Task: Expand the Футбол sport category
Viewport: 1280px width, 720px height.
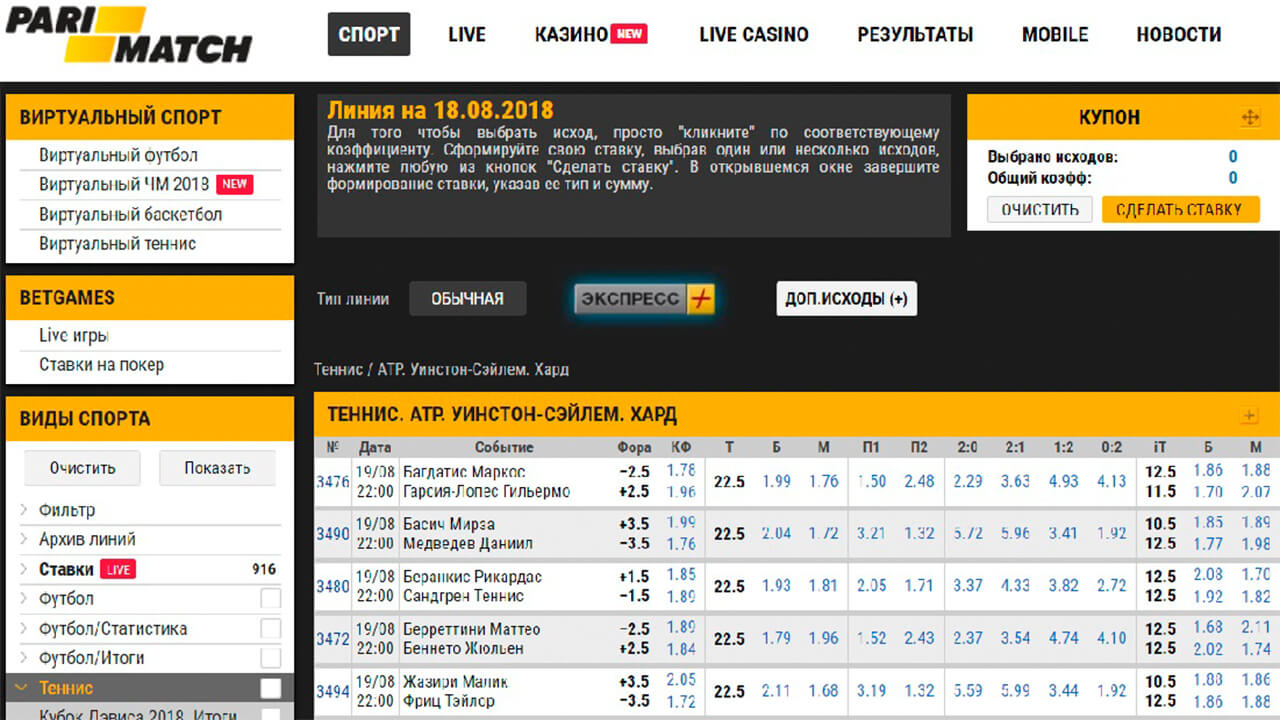Action: [x=24, y=599]
